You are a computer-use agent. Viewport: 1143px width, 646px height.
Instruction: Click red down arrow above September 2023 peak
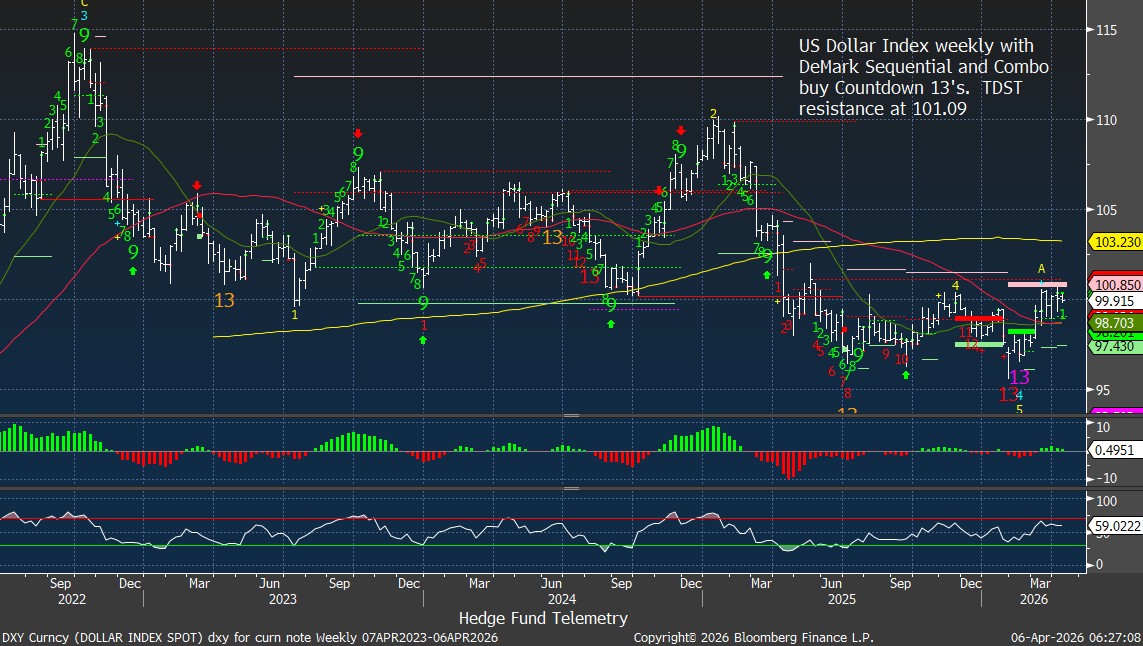pyautogui.click(x=358, y=133)
